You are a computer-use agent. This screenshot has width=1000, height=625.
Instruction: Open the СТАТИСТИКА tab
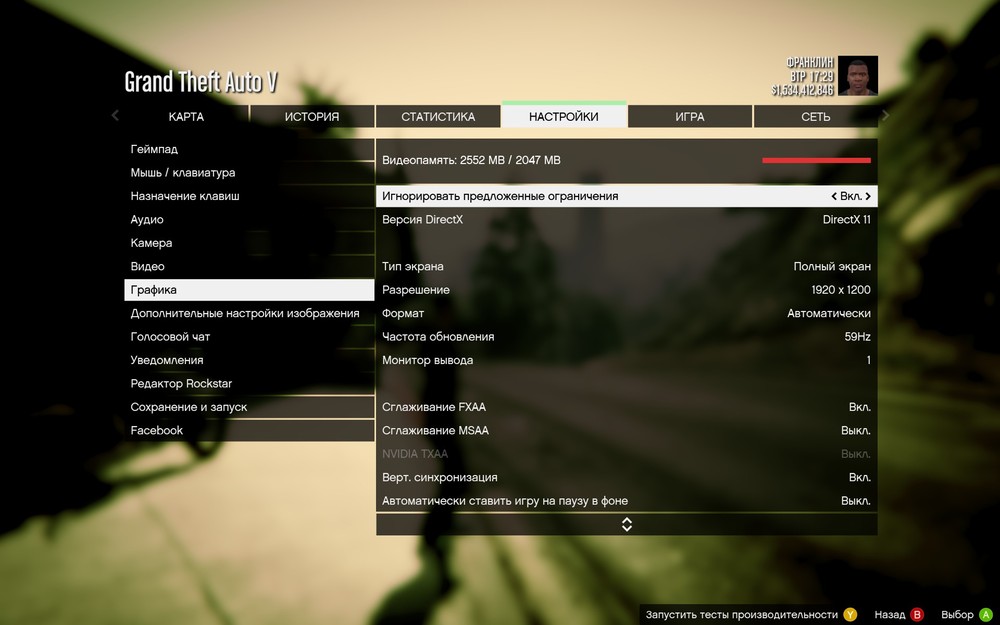(438, 117)
